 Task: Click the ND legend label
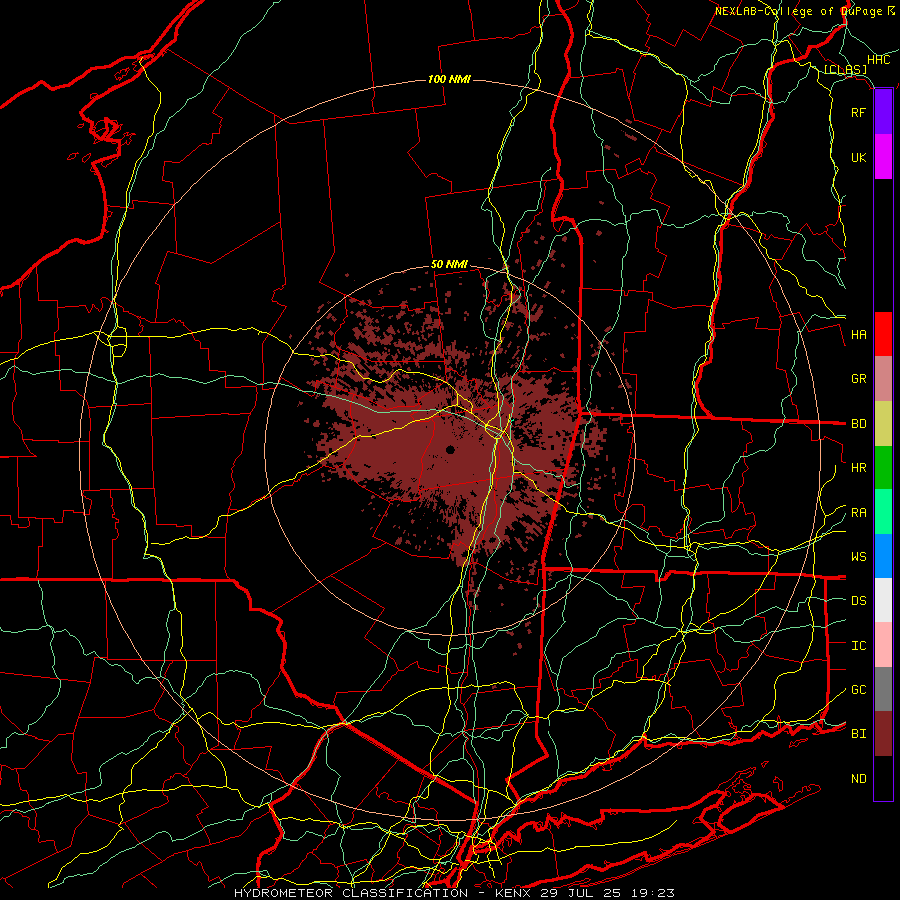(859, 779)
